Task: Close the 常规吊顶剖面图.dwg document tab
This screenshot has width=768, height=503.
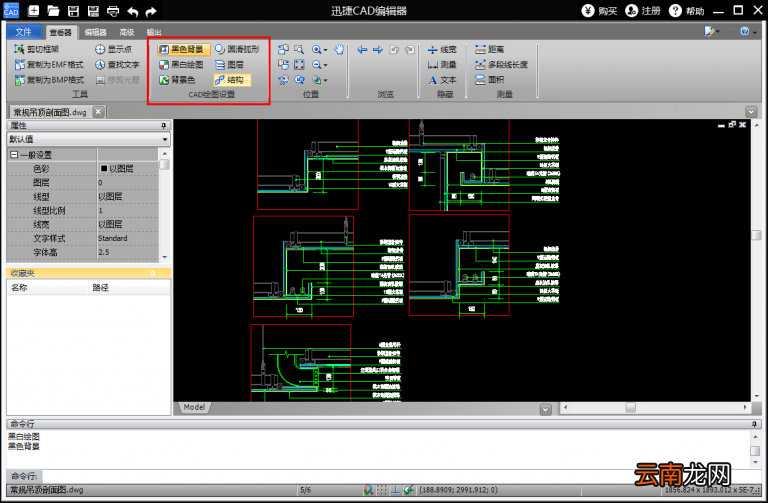Action: point(98,112)
